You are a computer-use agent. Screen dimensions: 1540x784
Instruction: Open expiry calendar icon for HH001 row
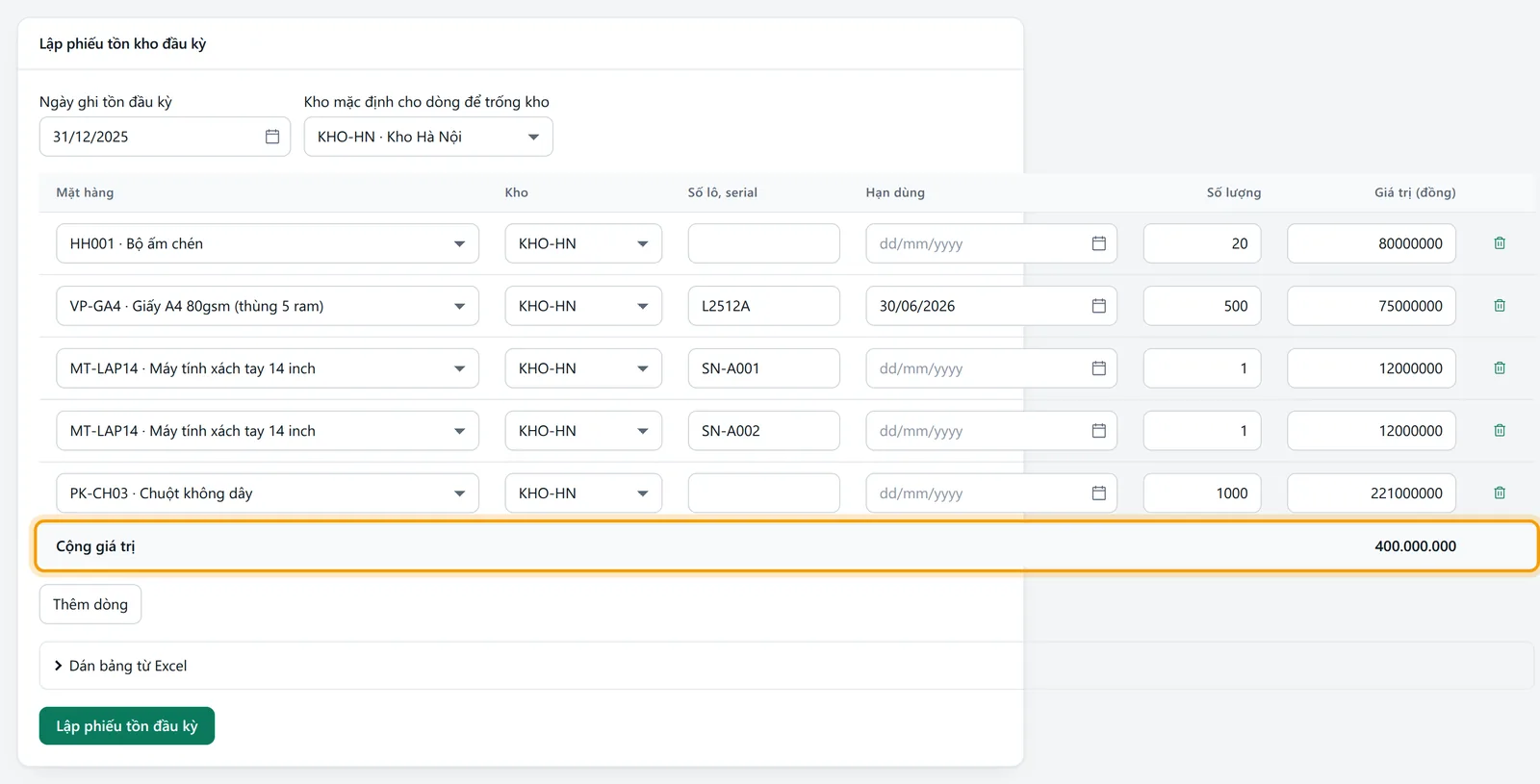(x=1098, y=243)
